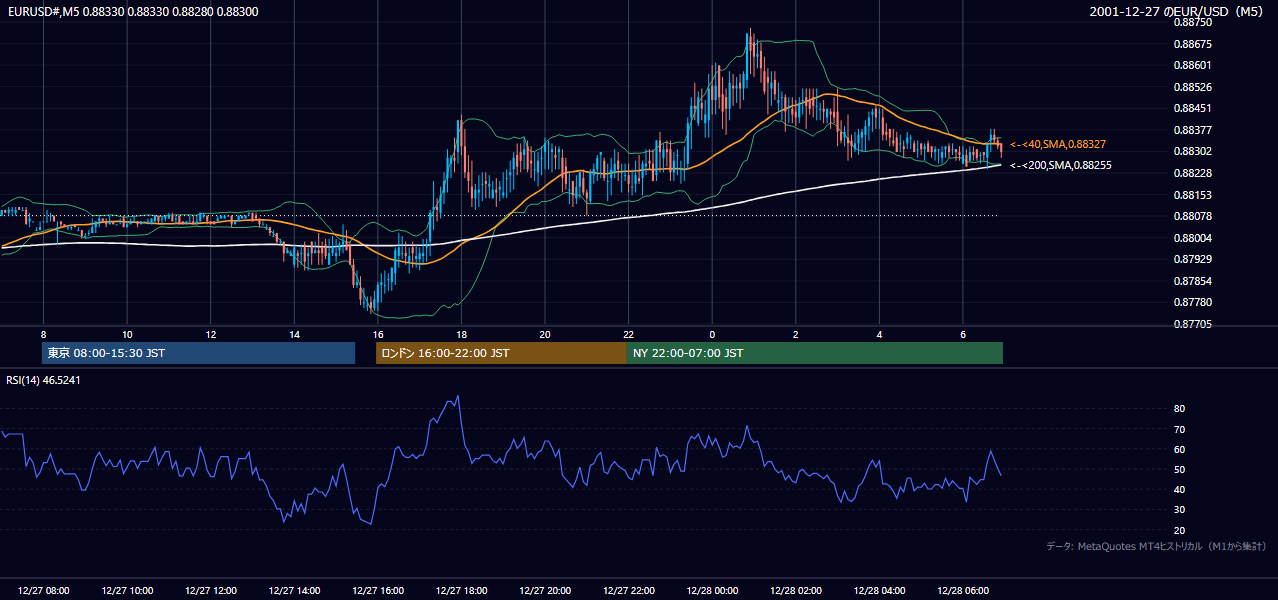This screenshot has height=600, width=1278.
Task: Click price axis value 0.88228
Action: pyautogui.click(x=1193, y=173)
